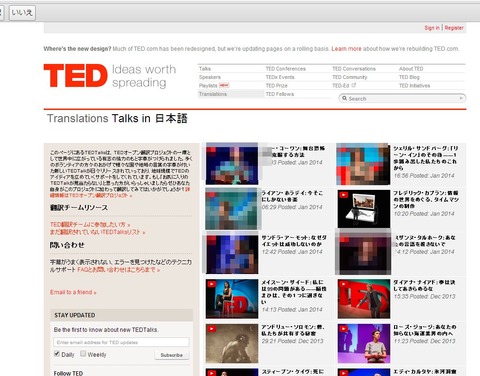Open TED Initiatives
480x376 pixels.
[x=415, y=86]
